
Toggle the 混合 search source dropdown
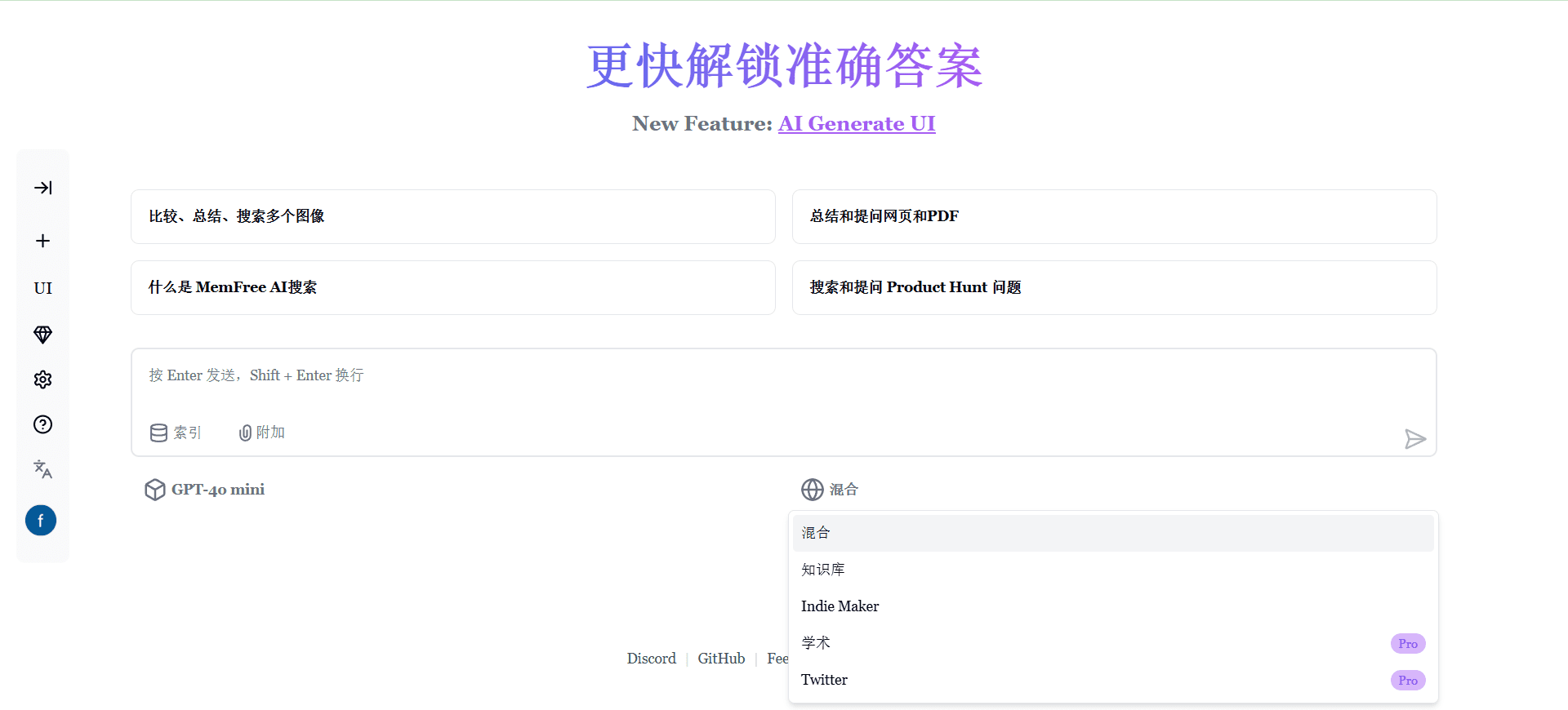tap(830, 490)
